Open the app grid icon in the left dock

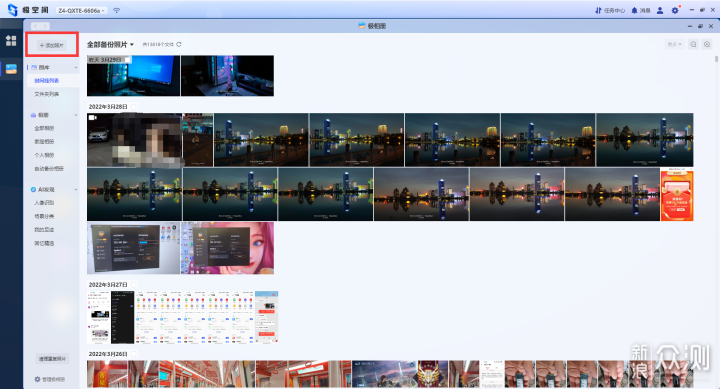11,40
